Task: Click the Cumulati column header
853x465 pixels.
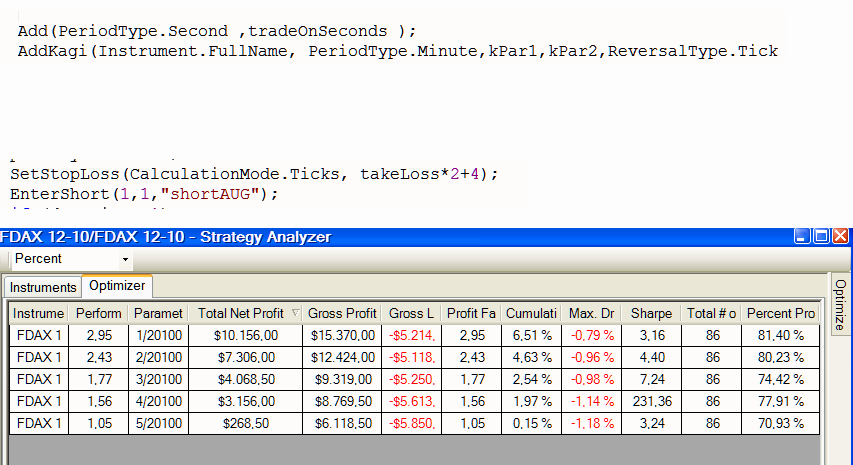Action: pos(531,313)
